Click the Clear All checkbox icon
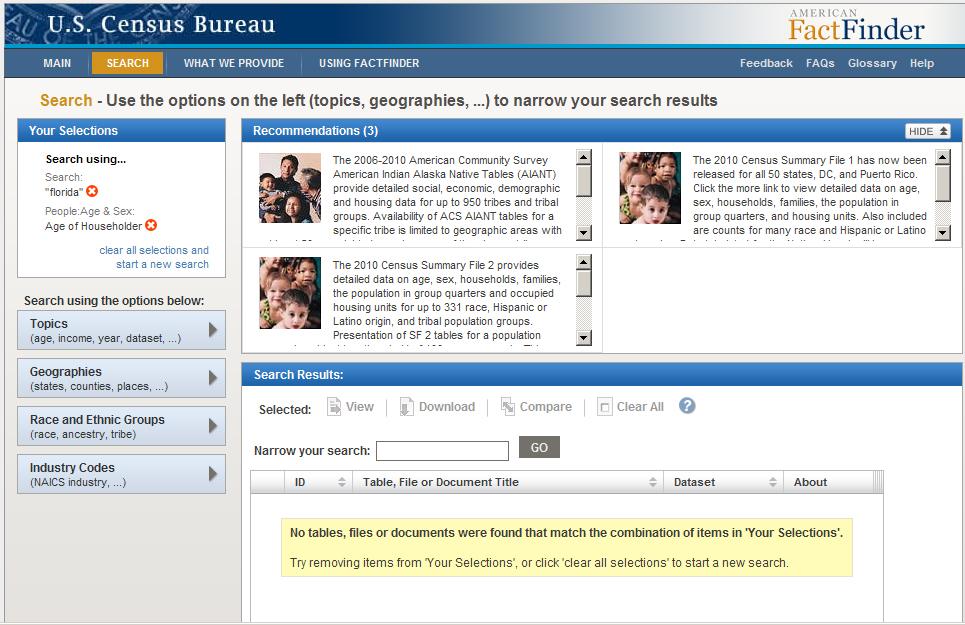965x625 pixels. (x=605, y=407)
